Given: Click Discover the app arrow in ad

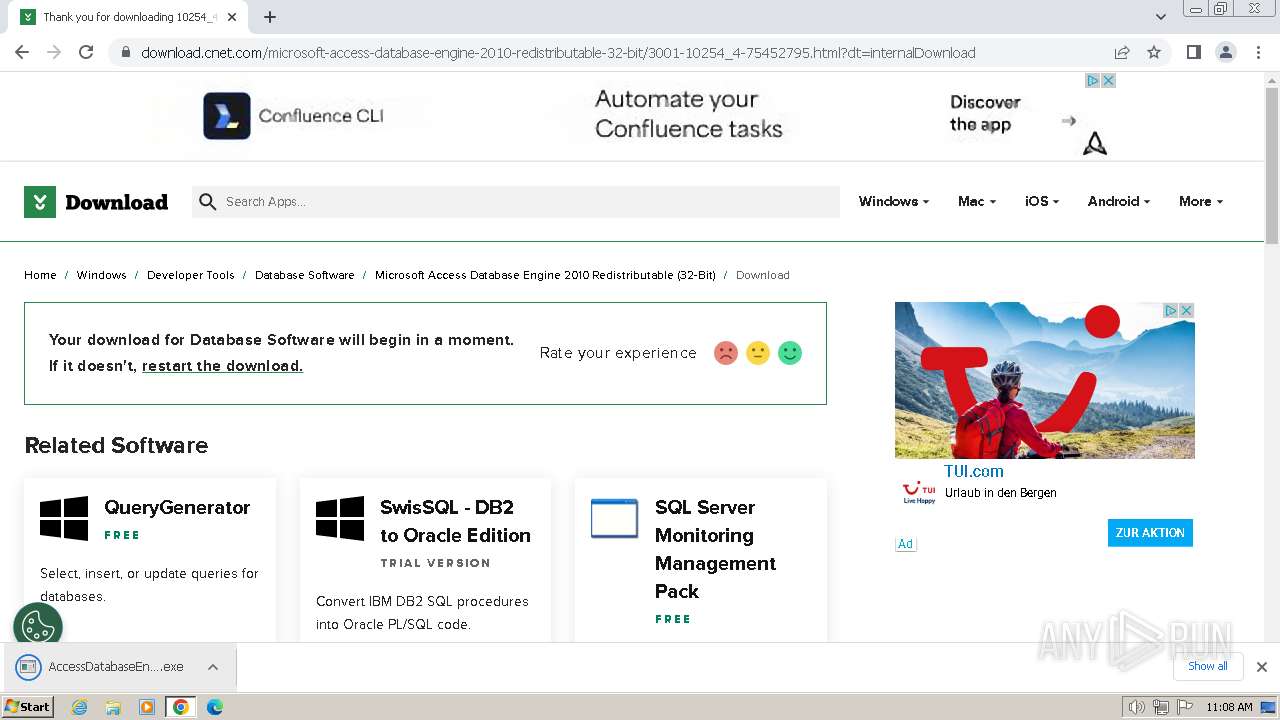Looking at the screenshot, I should pyautogui.click(x=1069, y=121).
